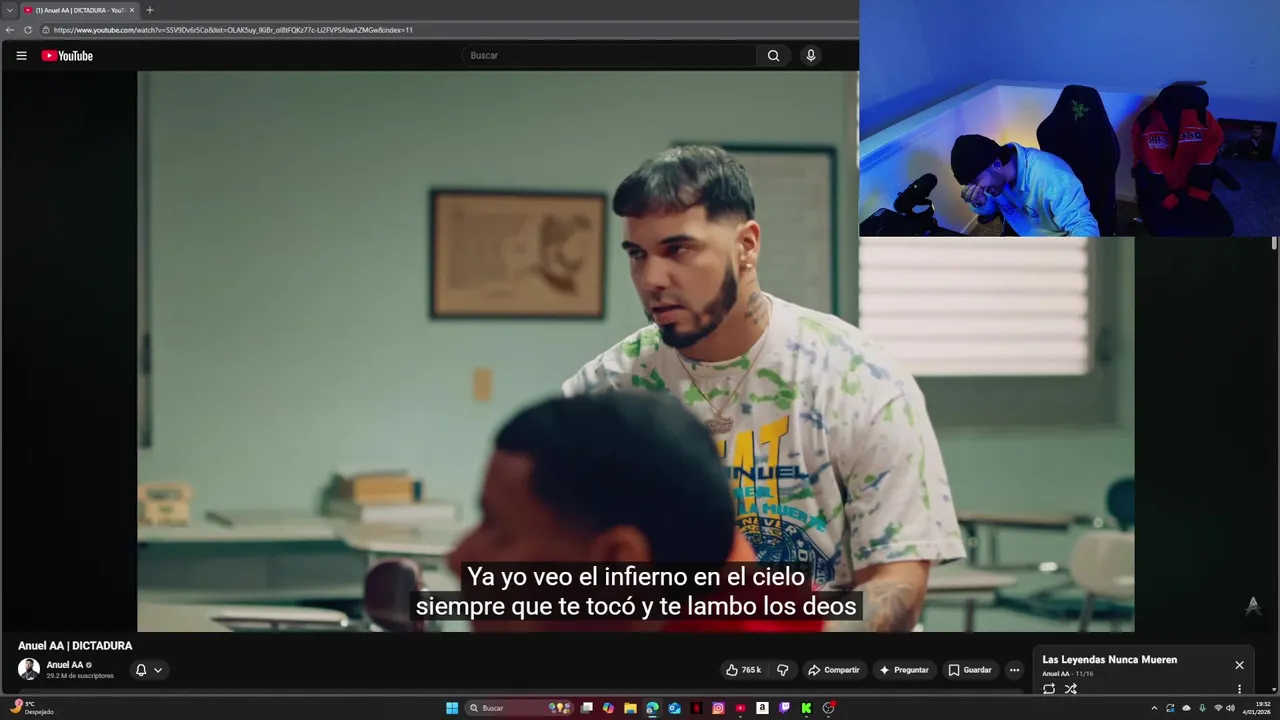This screenshot has width=1280, height=720.
Task: Open File Explorer from taskbar
Action: click(x=630, y=708)
